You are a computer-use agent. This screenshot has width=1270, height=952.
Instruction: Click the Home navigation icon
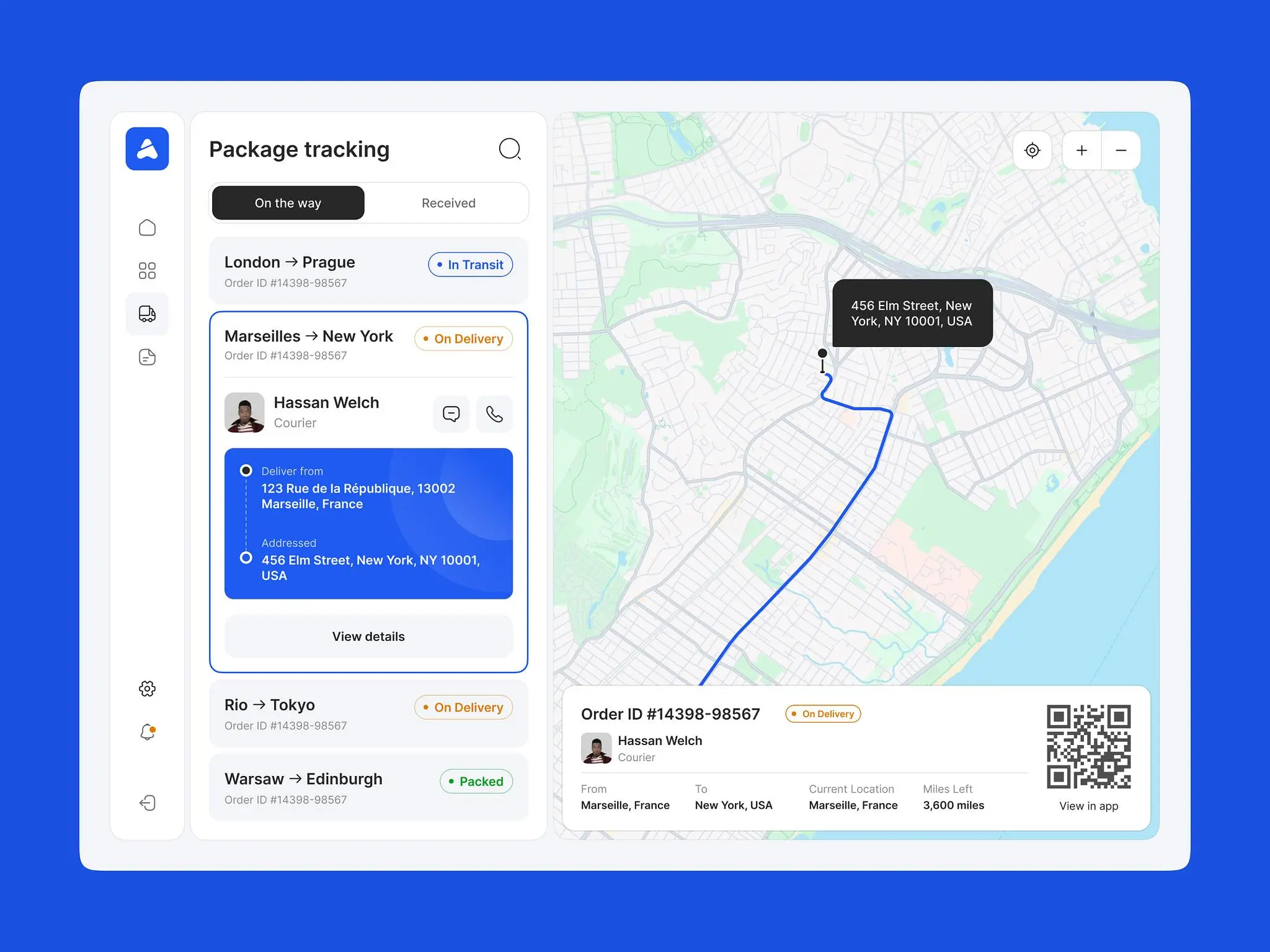pyautogui.click(x=147, y=227)
